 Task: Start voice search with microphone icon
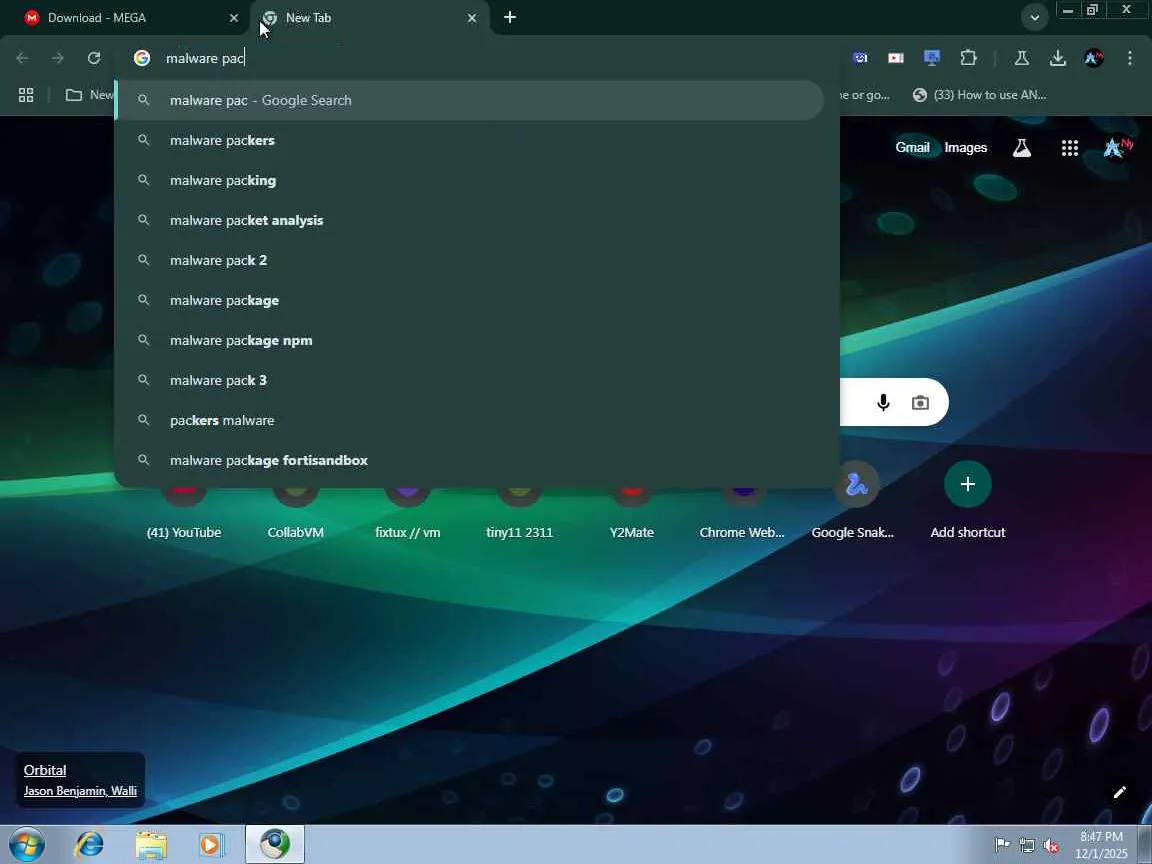[x=883, y=403]
